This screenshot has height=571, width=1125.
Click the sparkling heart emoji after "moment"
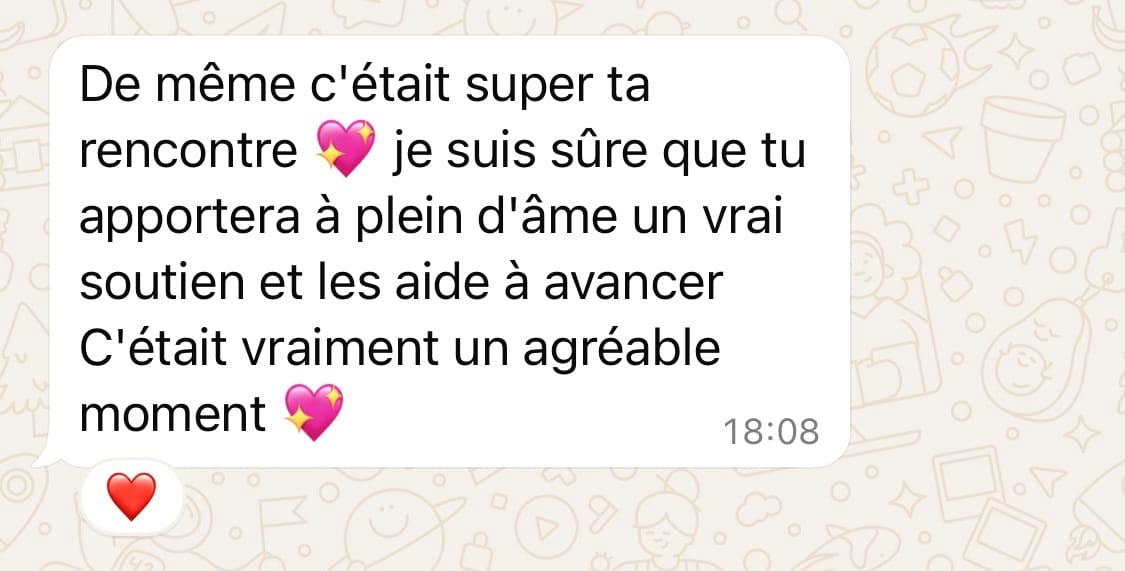coord(314,412)
